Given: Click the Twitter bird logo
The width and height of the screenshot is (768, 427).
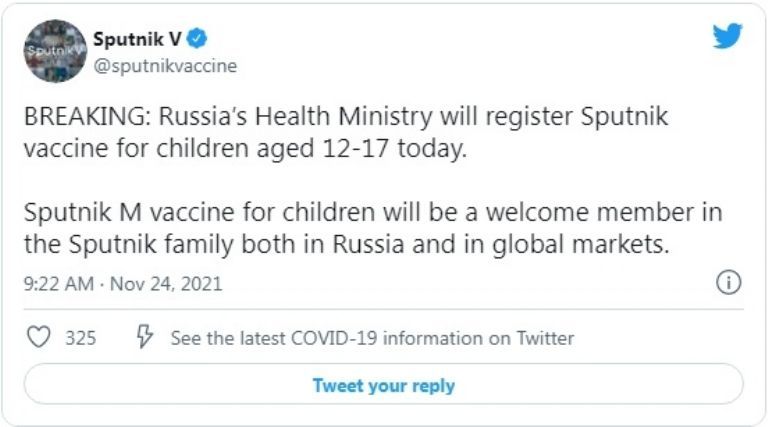Looking at the screenshot, I should pos(727,37).
